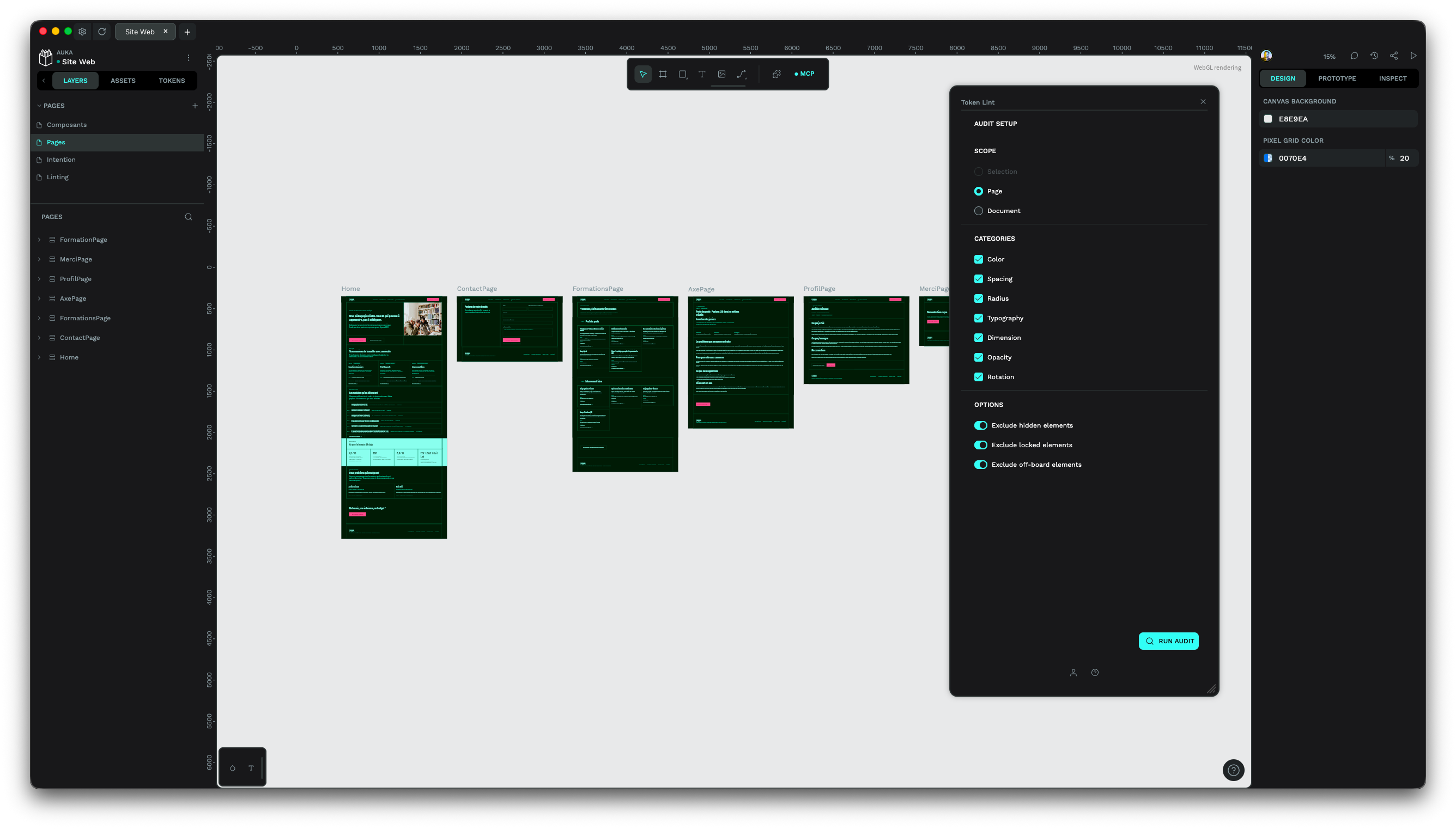
Task: Collapse the PAGES section chevron
Action: 39,106
